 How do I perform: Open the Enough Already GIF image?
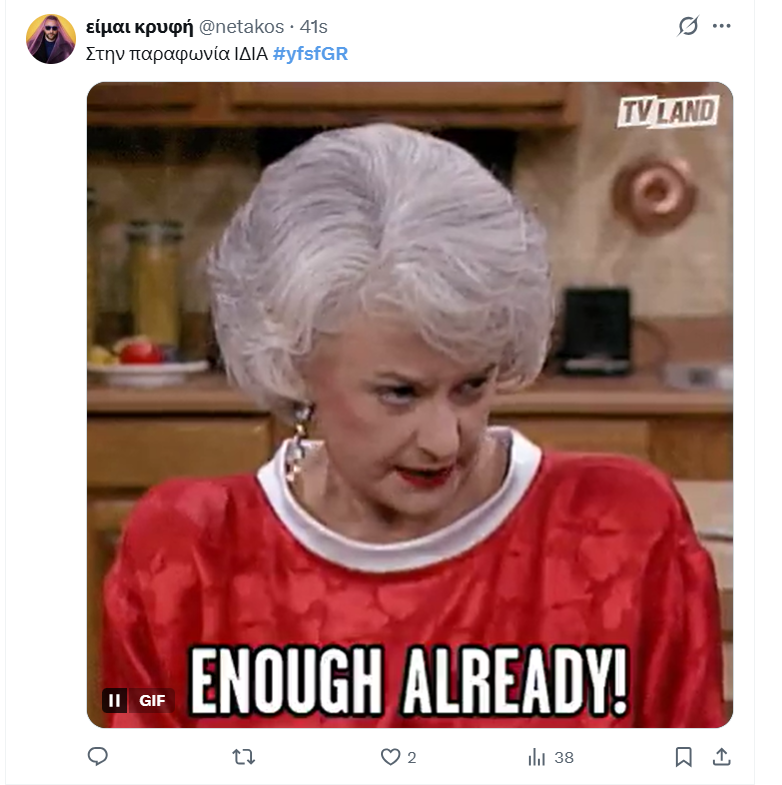[x=410, y=405]
